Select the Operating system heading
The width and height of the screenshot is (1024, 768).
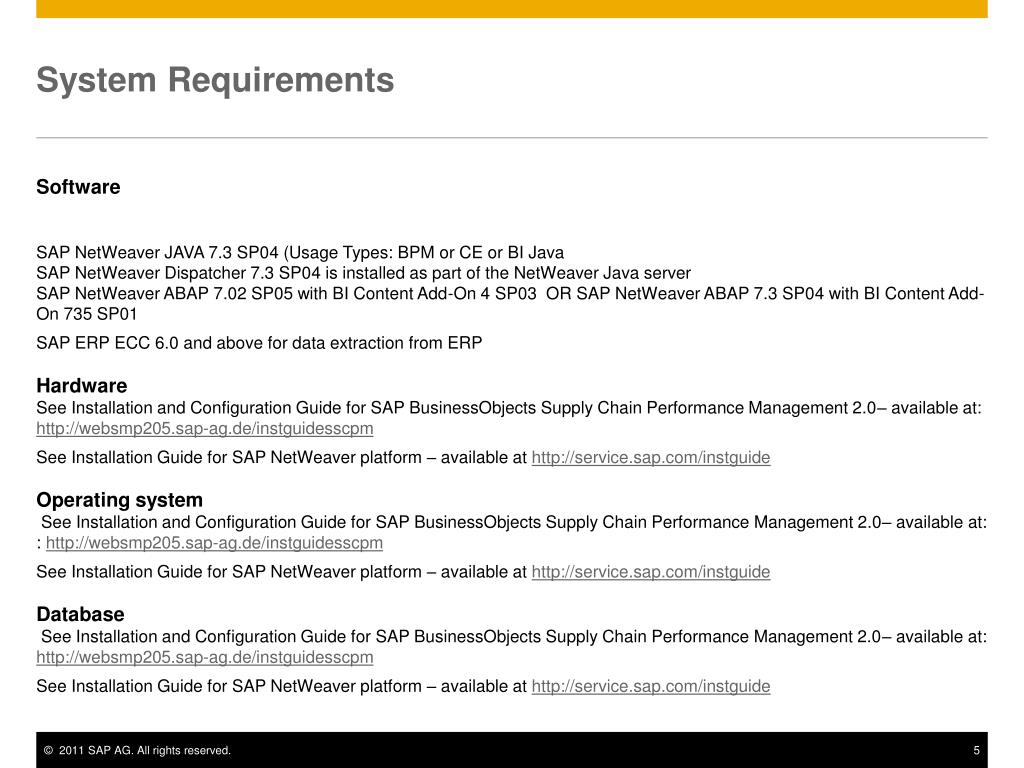[120, 500]
